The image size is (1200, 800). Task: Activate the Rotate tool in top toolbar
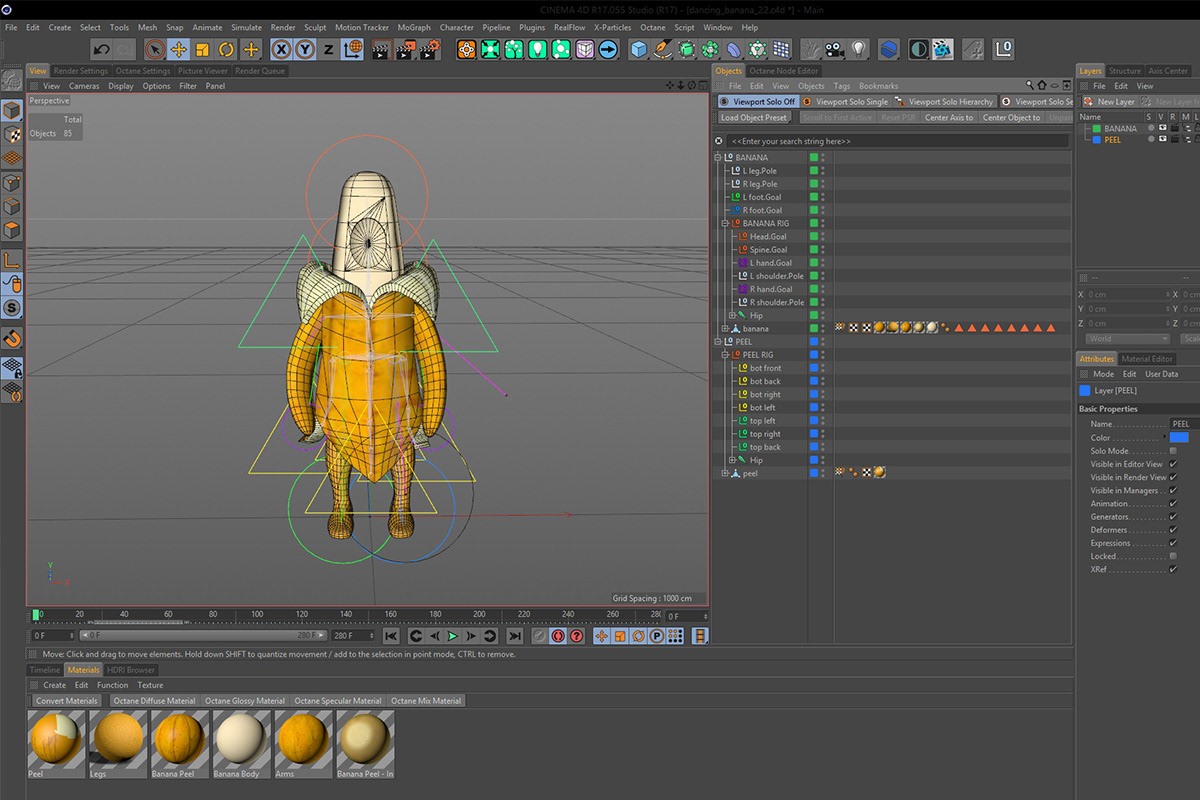[226, 49]
